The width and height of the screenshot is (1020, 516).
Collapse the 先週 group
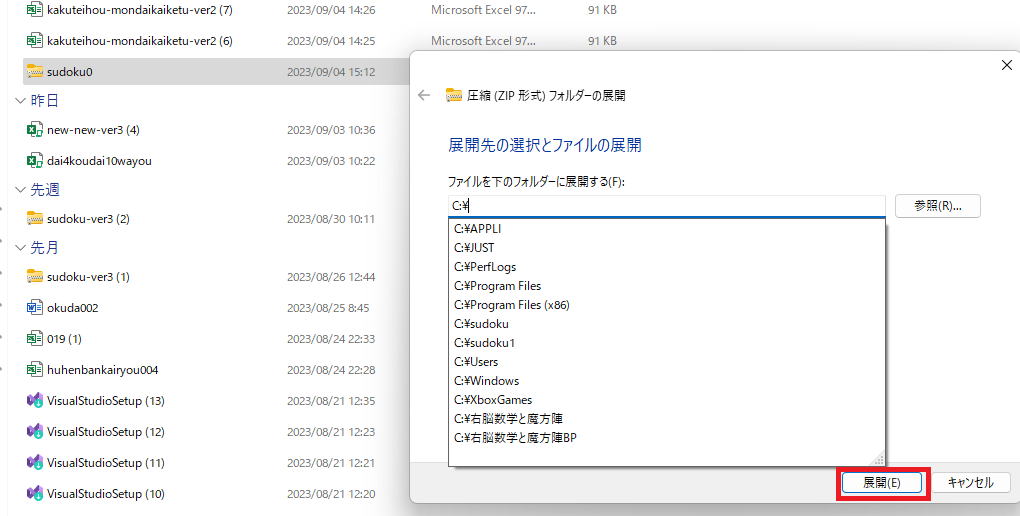click(20, 190)
